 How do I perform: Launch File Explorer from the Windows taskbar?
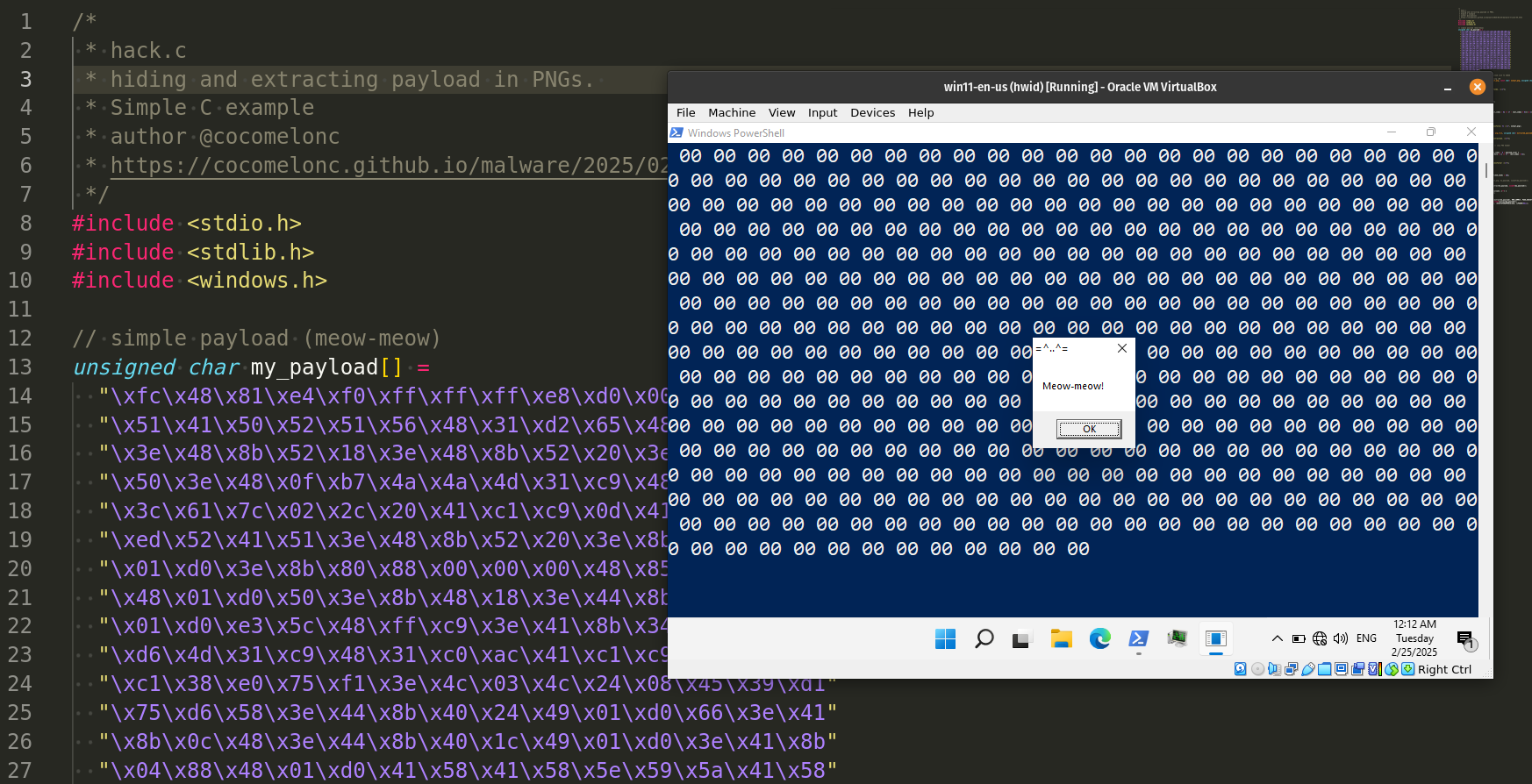click(x=1061, y=639)
